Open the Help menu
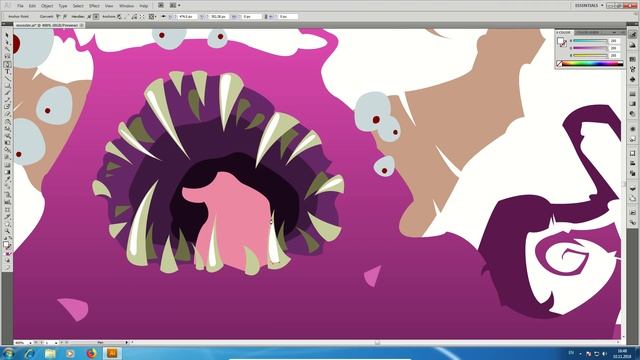The height and width of the screenshot is (360, 640). pyautogui.click(x=143, y=6)
